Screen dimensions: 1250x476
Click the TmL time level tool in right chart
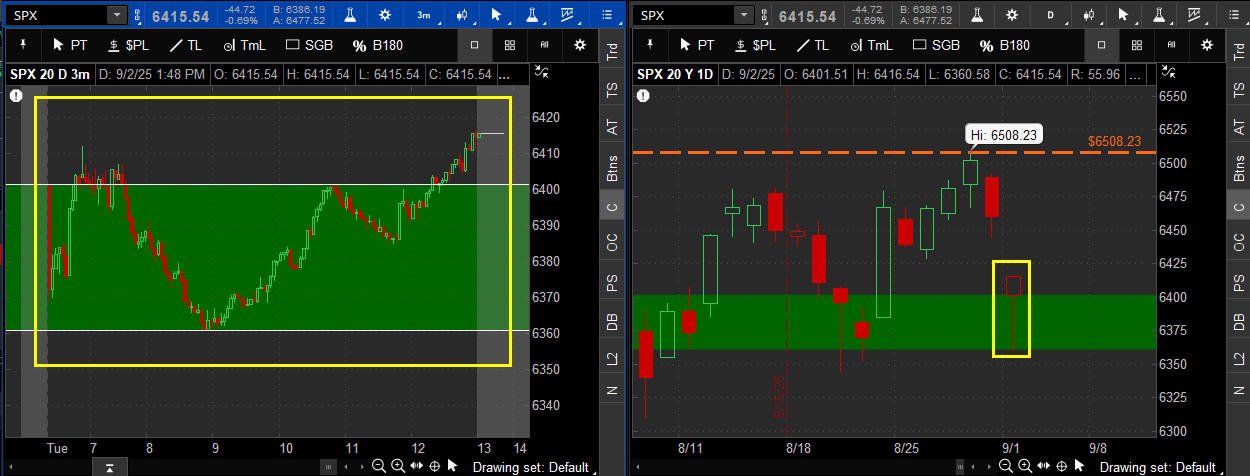point(870,45)
